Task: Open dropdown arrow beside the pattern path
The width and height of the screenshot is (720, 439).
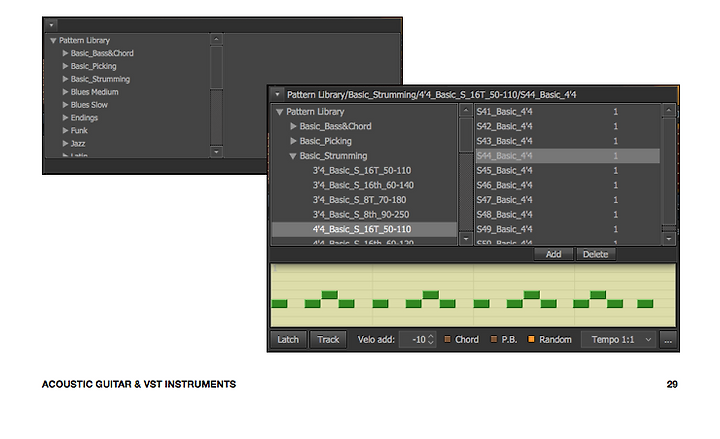Action: [x=277, y=95]
